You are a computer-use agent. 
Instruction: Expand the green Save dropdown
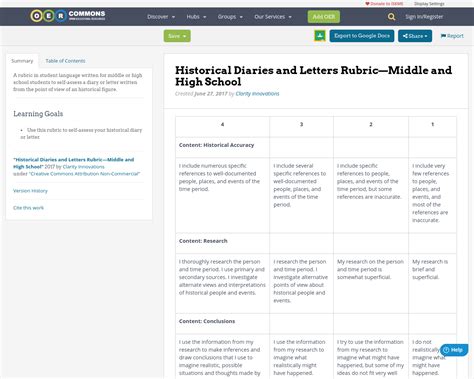[x=177, y=36]
